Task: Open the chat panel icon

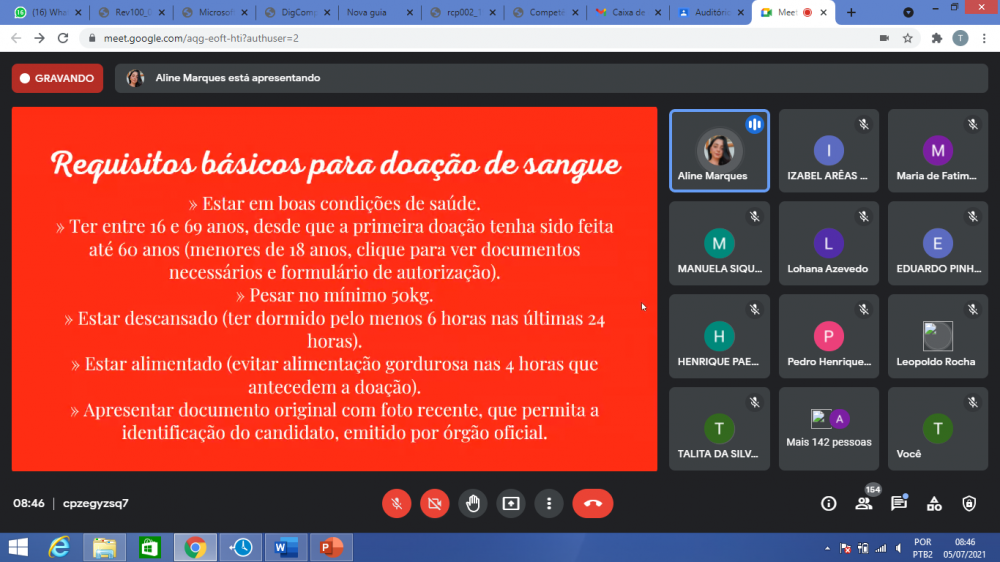Action: [x=898, y=503]
